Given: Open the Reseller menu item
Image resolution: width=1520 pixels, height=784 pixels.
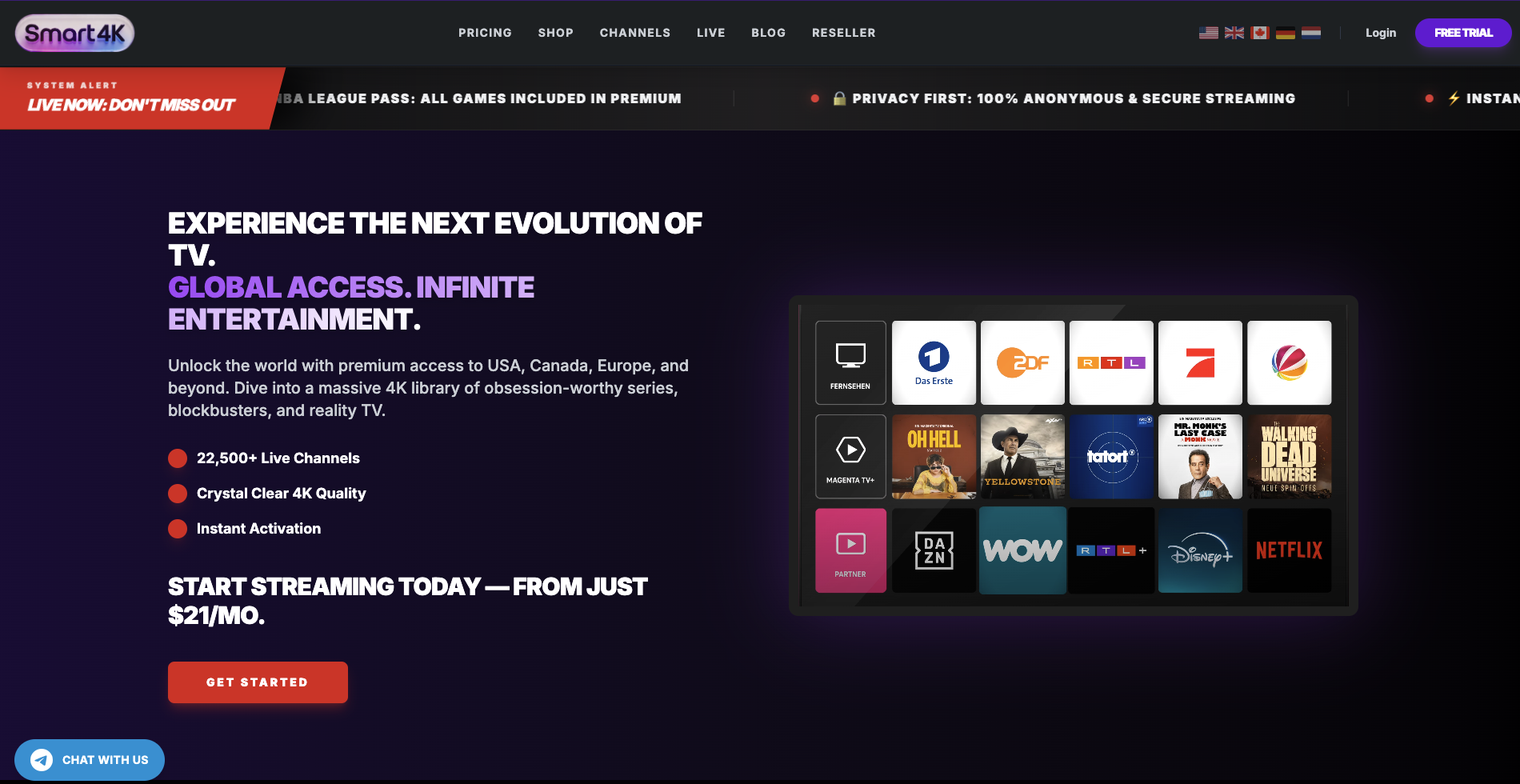Looking at the screenshot, I should 843,33.
